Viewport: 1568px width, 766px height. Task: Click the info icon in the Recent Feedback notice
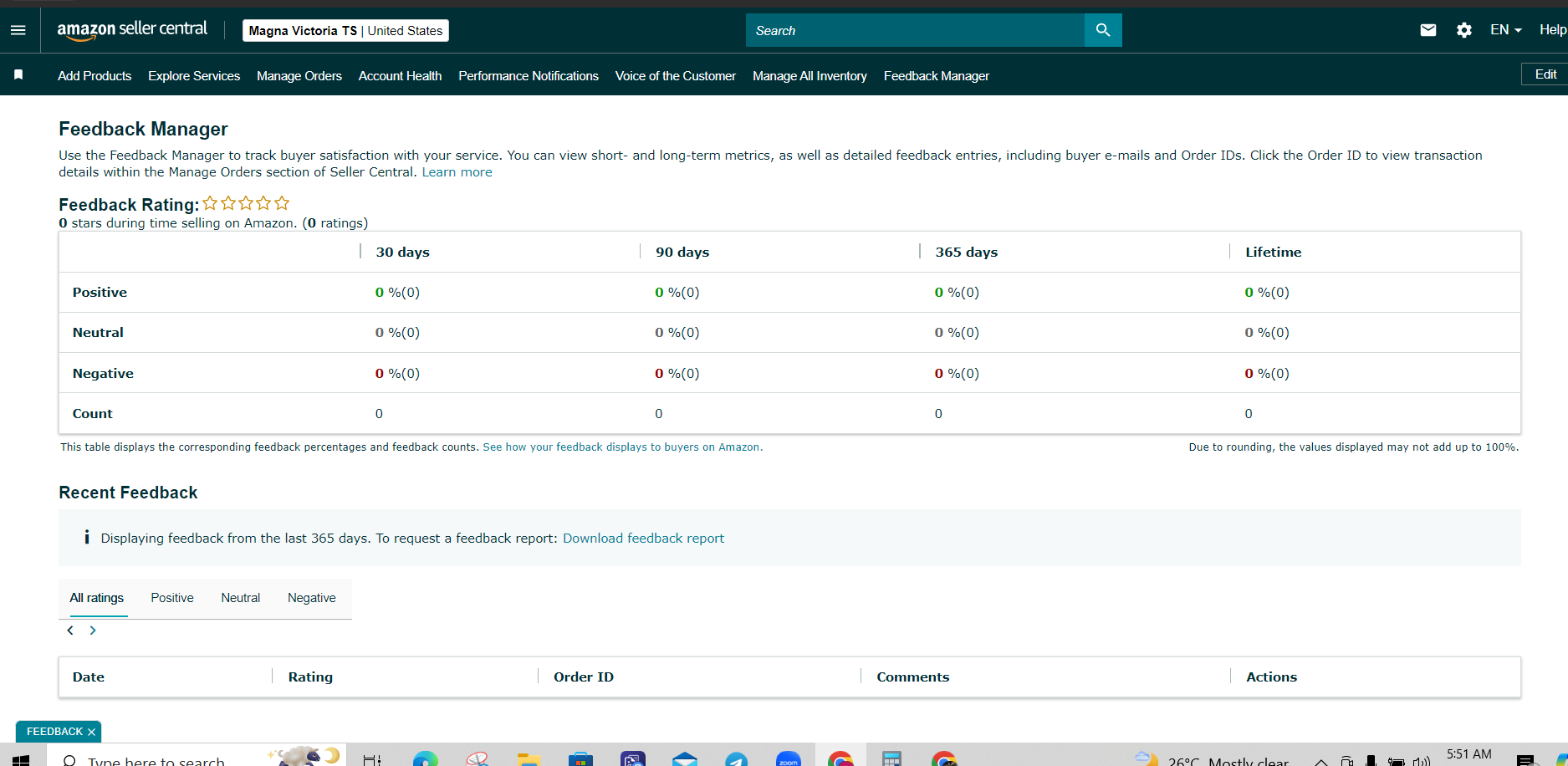coord(87,537)
